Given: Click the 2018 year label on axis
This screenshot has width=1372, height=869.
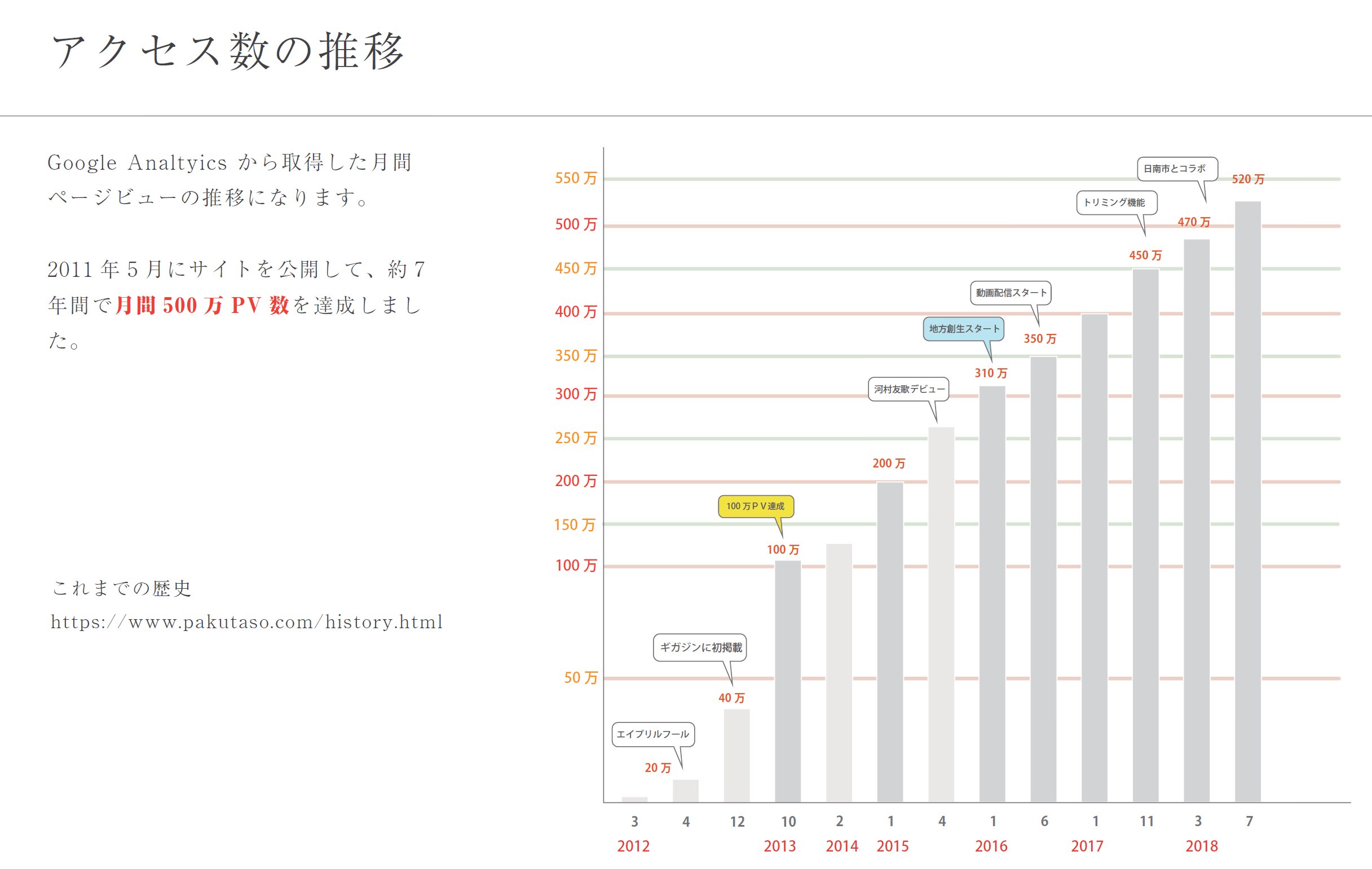Looking at the screenshot, I should pos(1202,846).
